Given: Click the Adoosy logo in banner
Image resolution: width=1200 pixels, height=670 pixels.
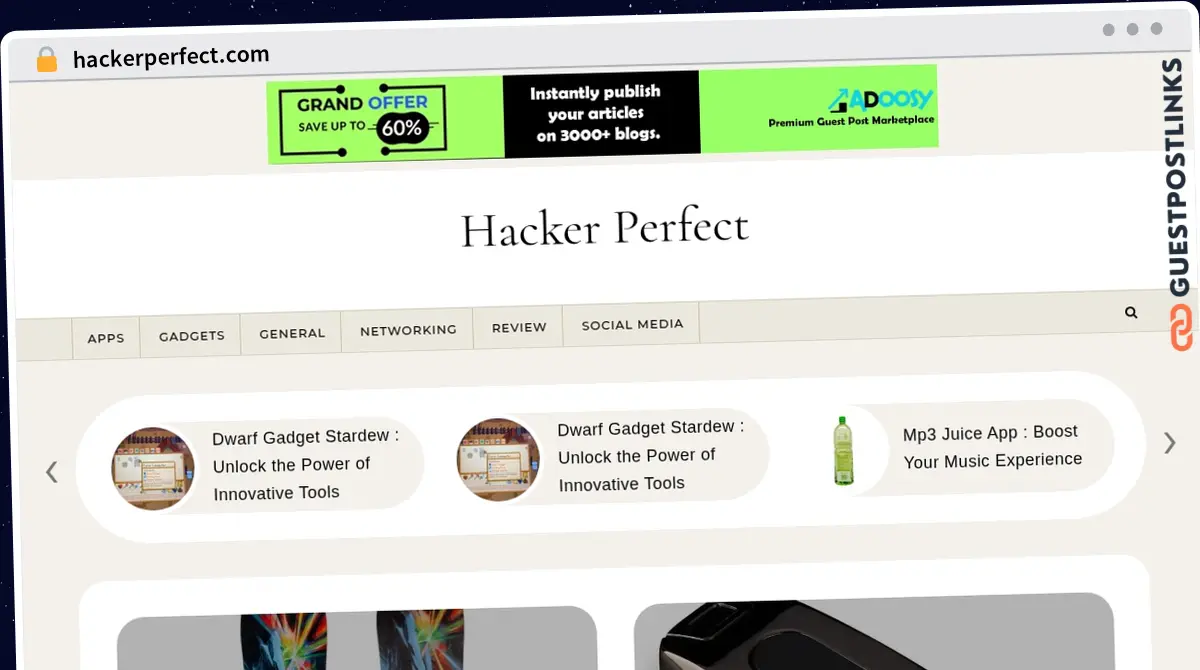Looking at the screenshot, I should (x=880, y=100).
